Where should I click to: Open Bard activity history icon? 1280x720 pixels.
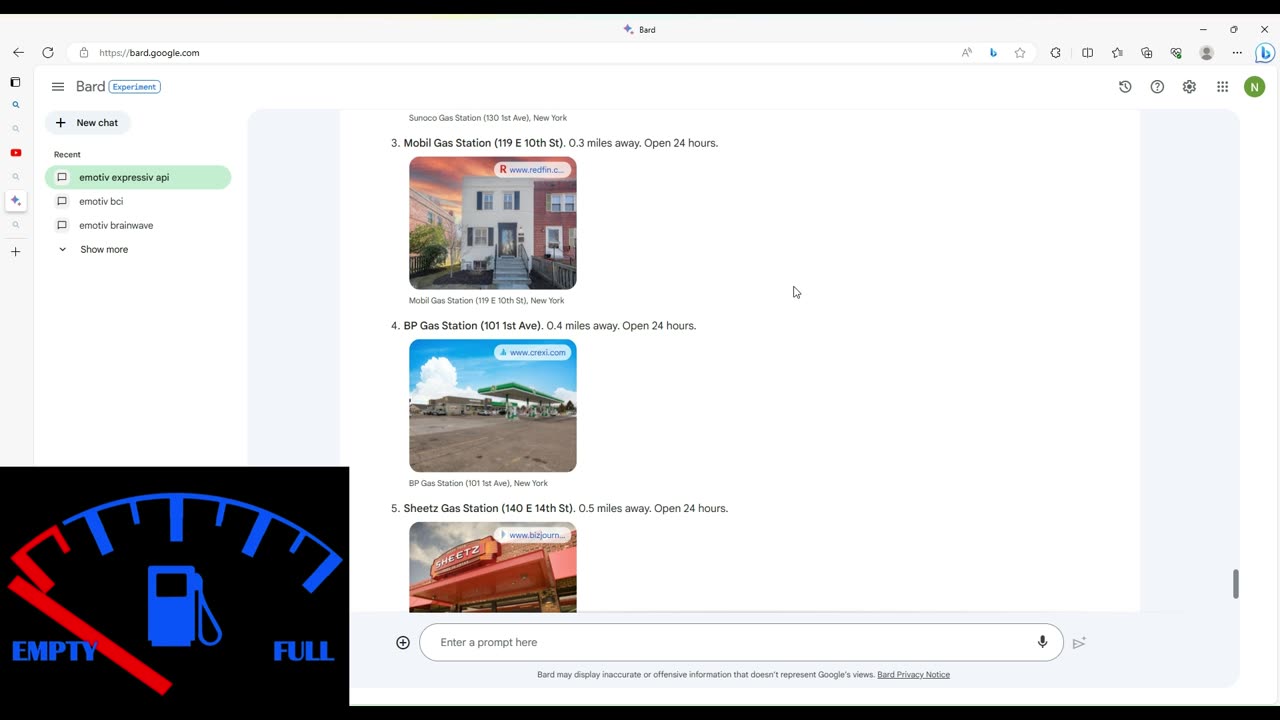pyautogui.click(x=1125, y=87)
